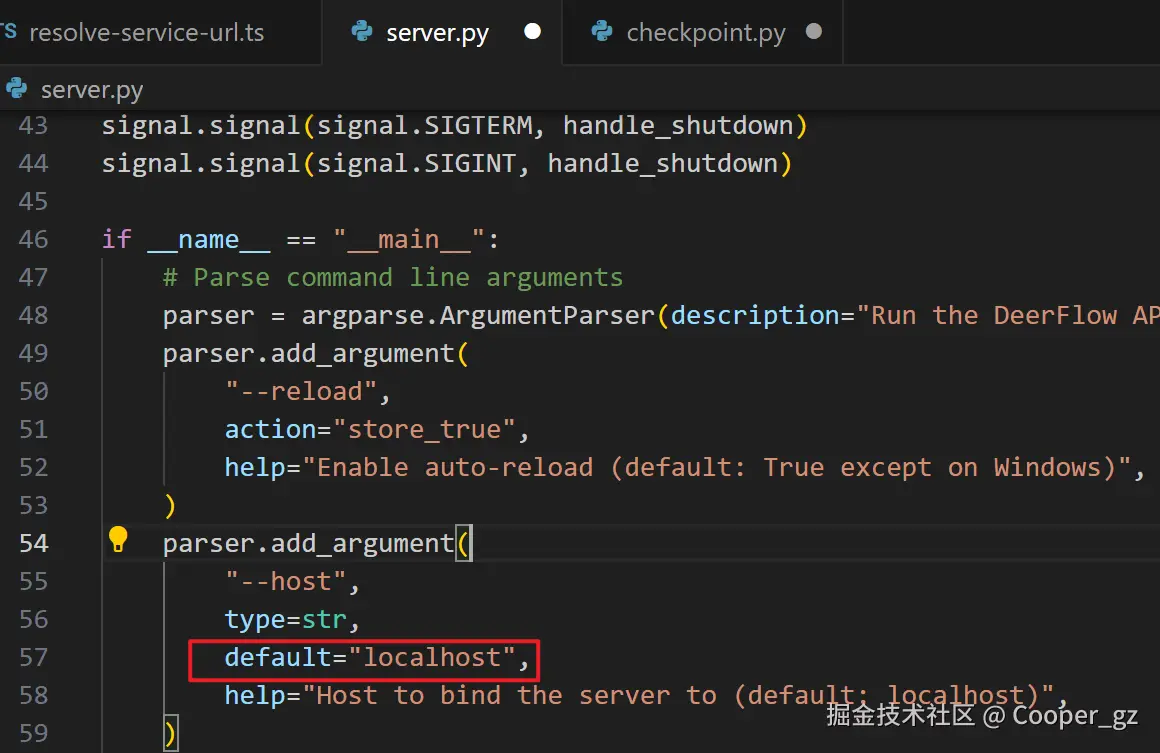Click the "__main__" string on line 46
The height and width of the screenshot is (753, 1160).
[x=409, y=240]
